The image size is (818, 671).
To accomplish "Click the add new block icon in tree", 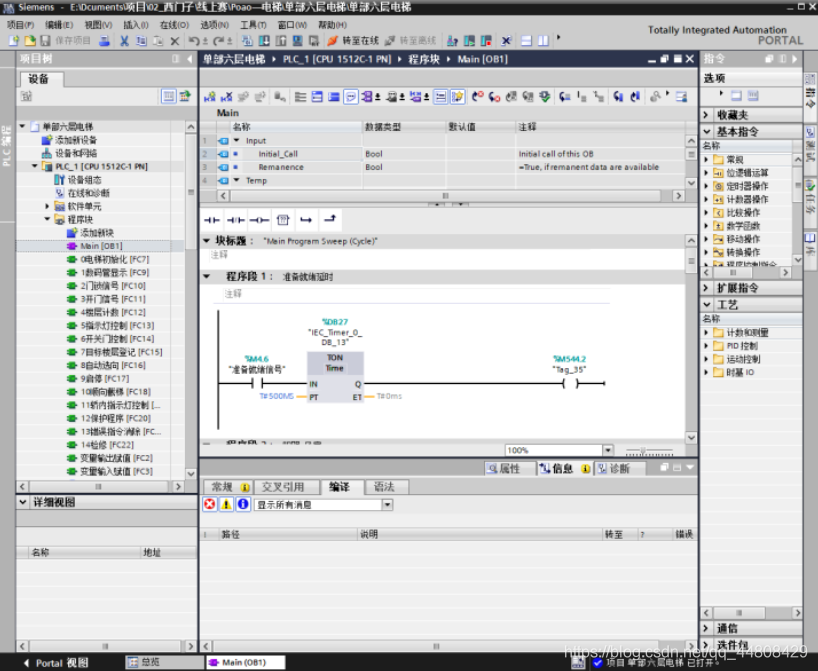I will tap(72, 233).
